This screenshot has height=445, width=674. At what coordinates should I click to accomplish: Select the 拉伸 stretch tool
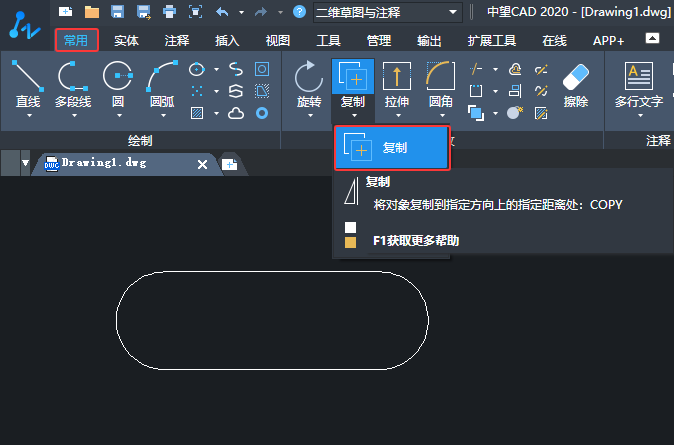pos(397,84)
